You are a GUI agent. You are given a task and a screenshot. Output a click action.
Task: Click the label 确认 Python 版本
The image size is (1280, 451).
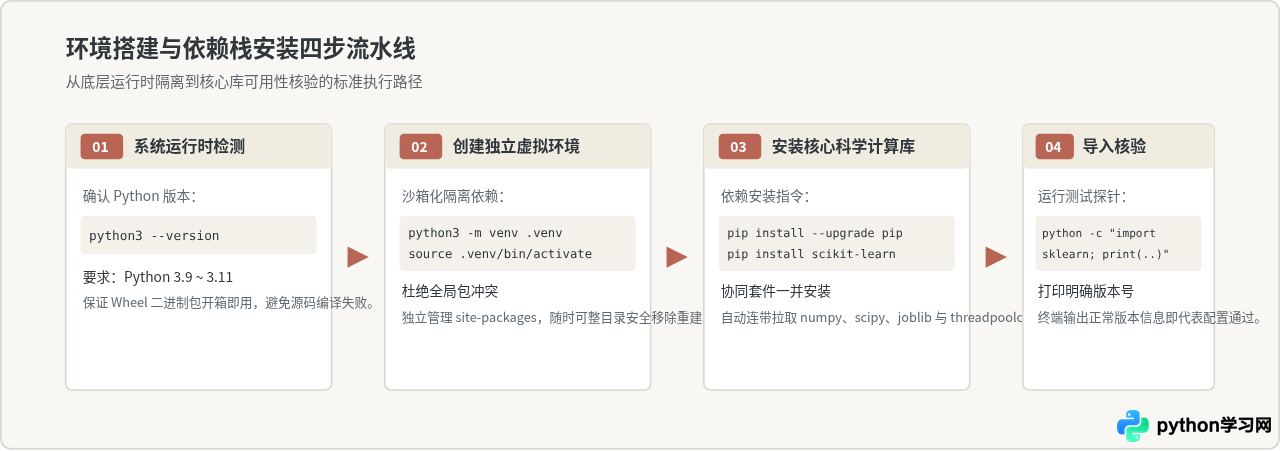coord(139,196)
